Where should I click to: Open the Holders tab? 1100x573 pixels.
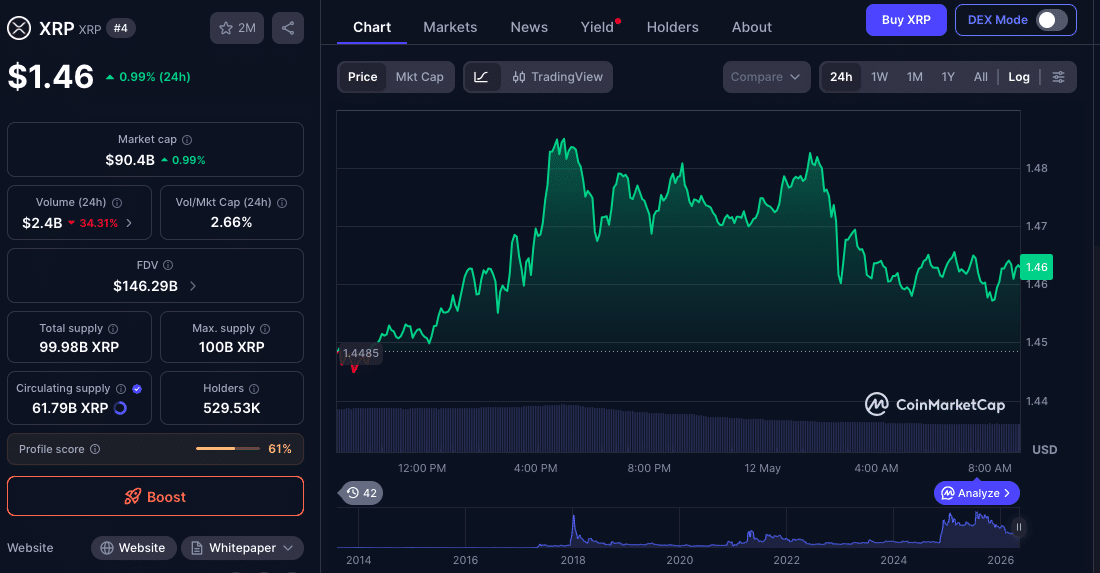[x=673, y=27]
